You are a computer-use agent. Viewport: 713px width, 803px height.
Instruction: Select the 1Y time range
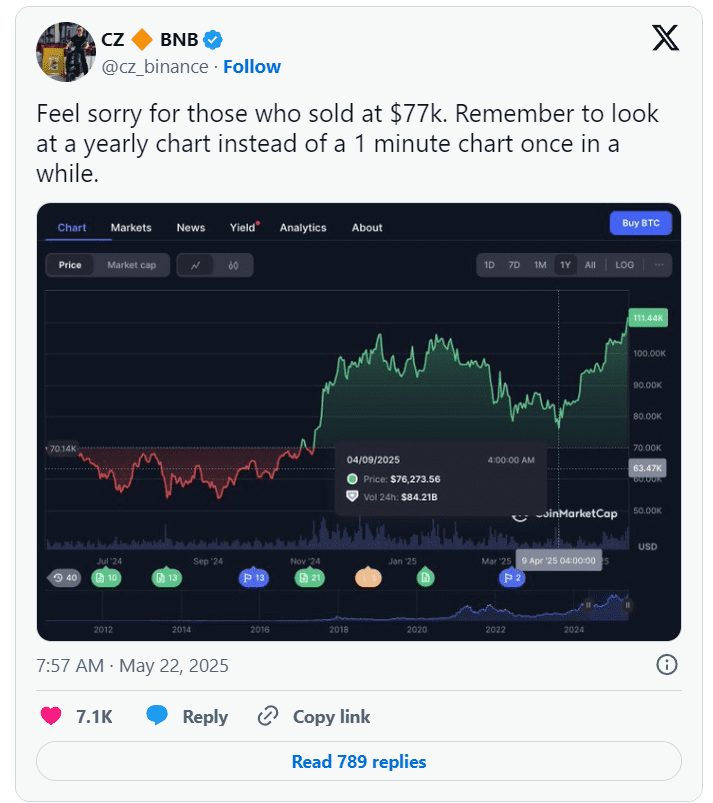(565, 265)
